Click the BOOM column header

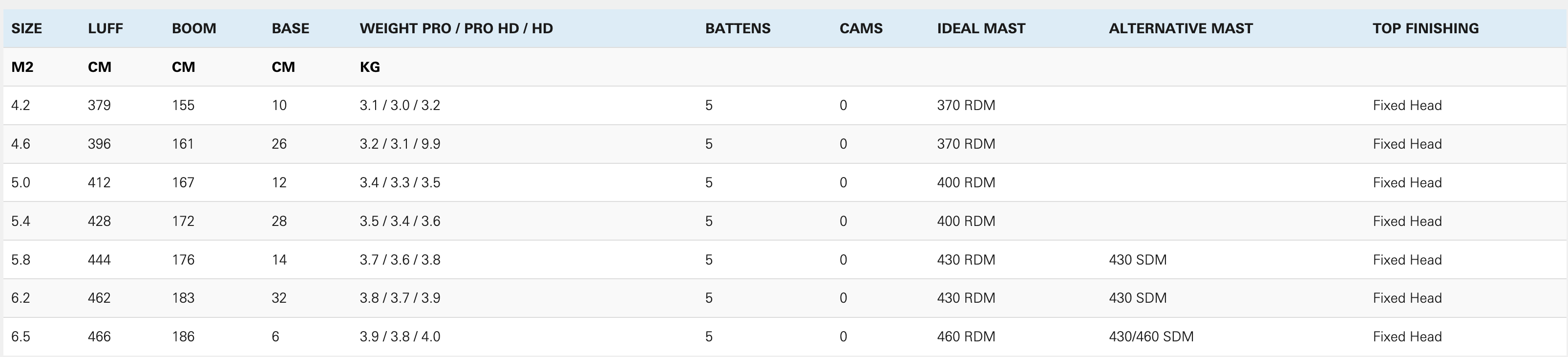(x=194, y=29)
